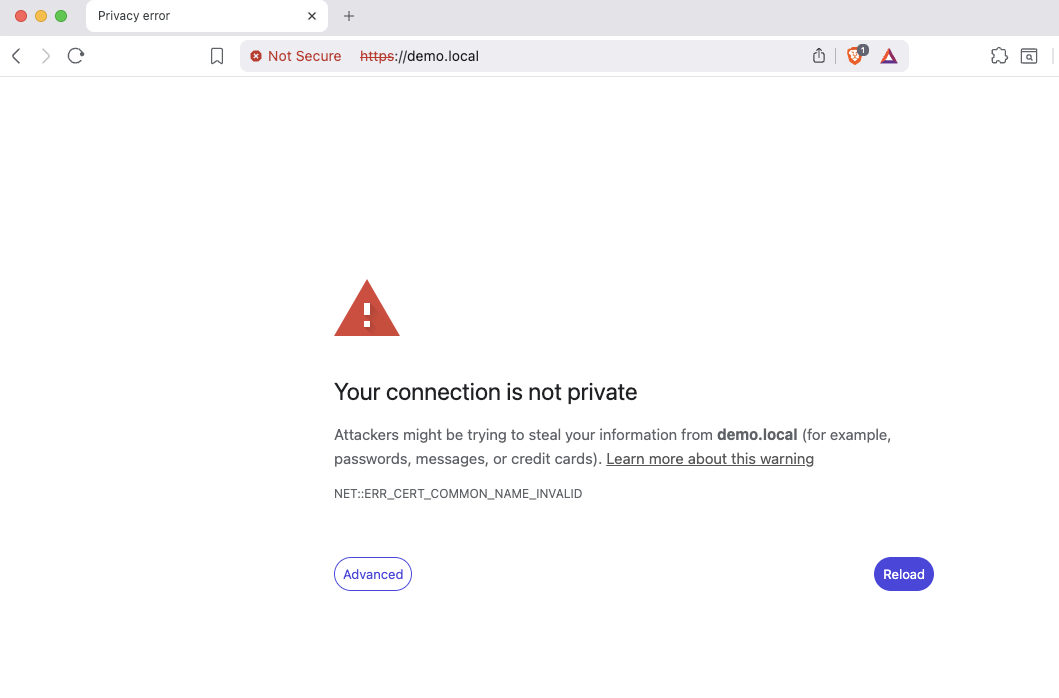Switch to the Privacy error tab
This screenshot has width=1059, height=698.
click(160, 16)
